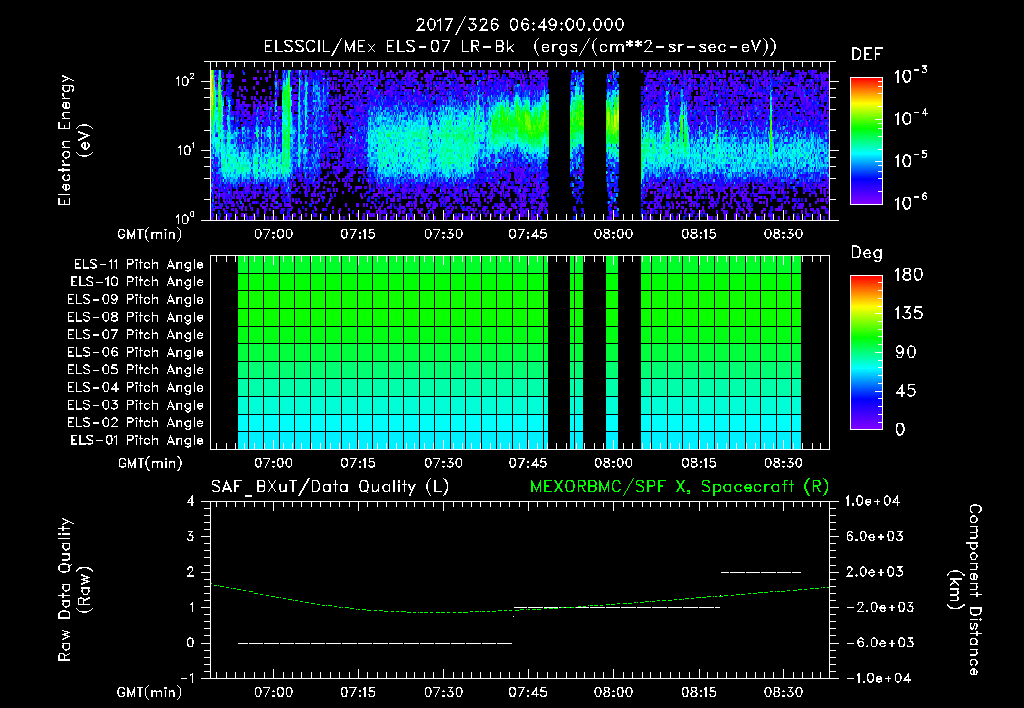Image resolution: width=1024 pixels, height=708 pixels.
Task: Select the ELS-06 Pitch Angle row label
Action: [x=135, y=352]
